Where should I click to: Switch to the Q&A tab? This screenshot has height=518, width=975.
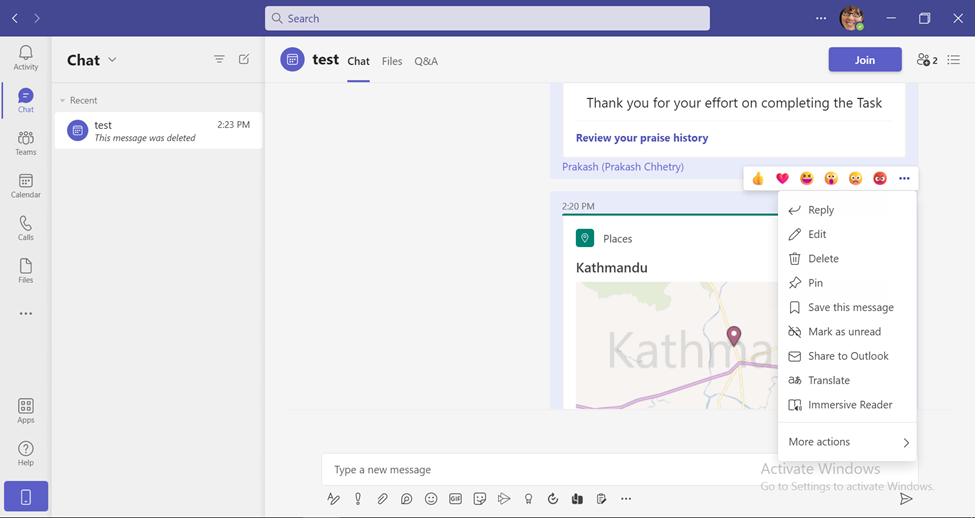[x=426, y=61]
